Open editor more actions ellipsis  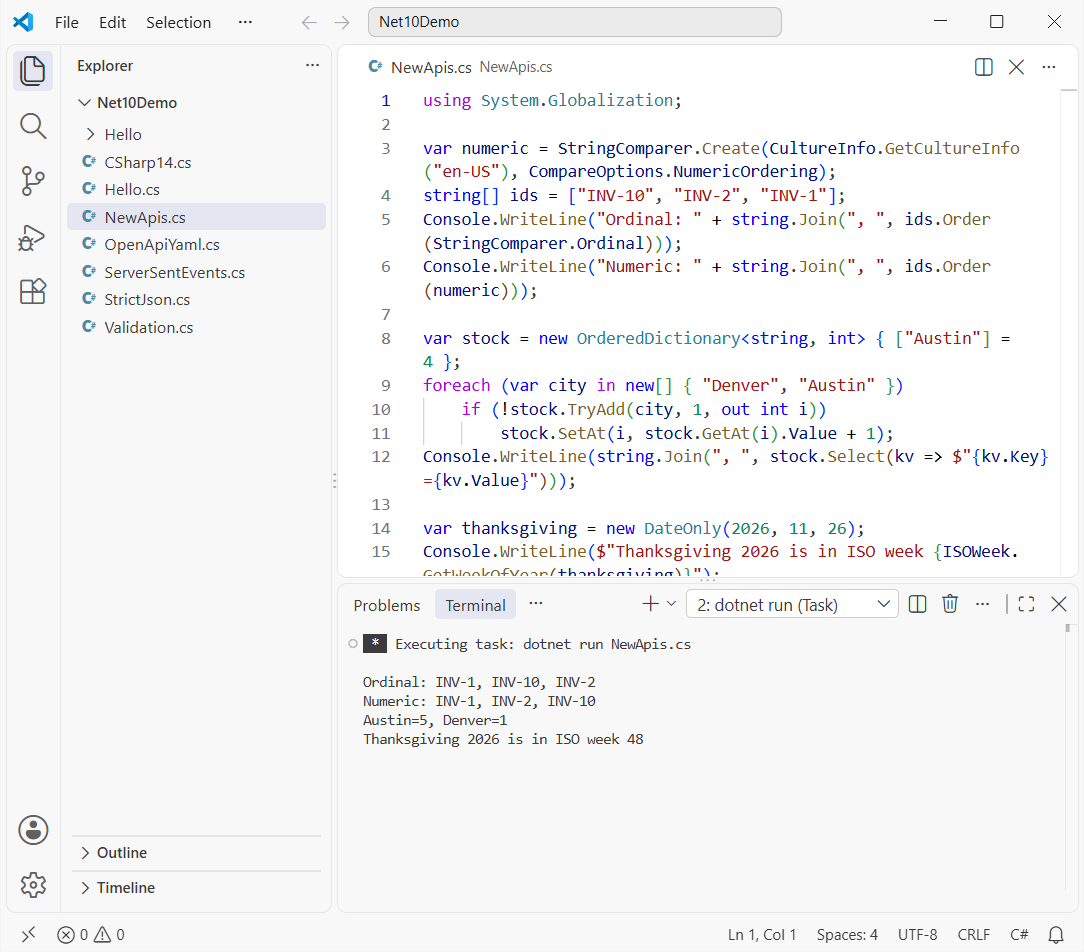click(x=1049, y=67)
